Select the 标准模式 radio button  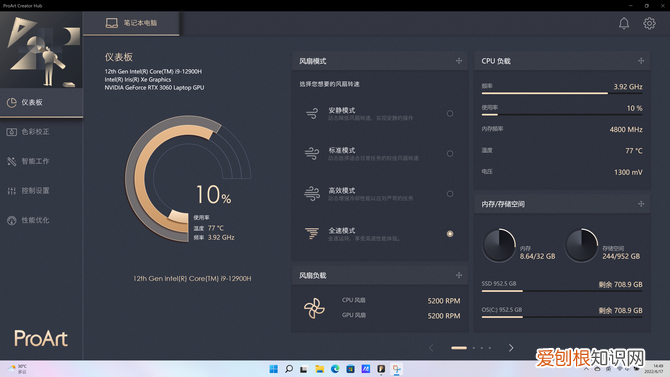(450, 153)
